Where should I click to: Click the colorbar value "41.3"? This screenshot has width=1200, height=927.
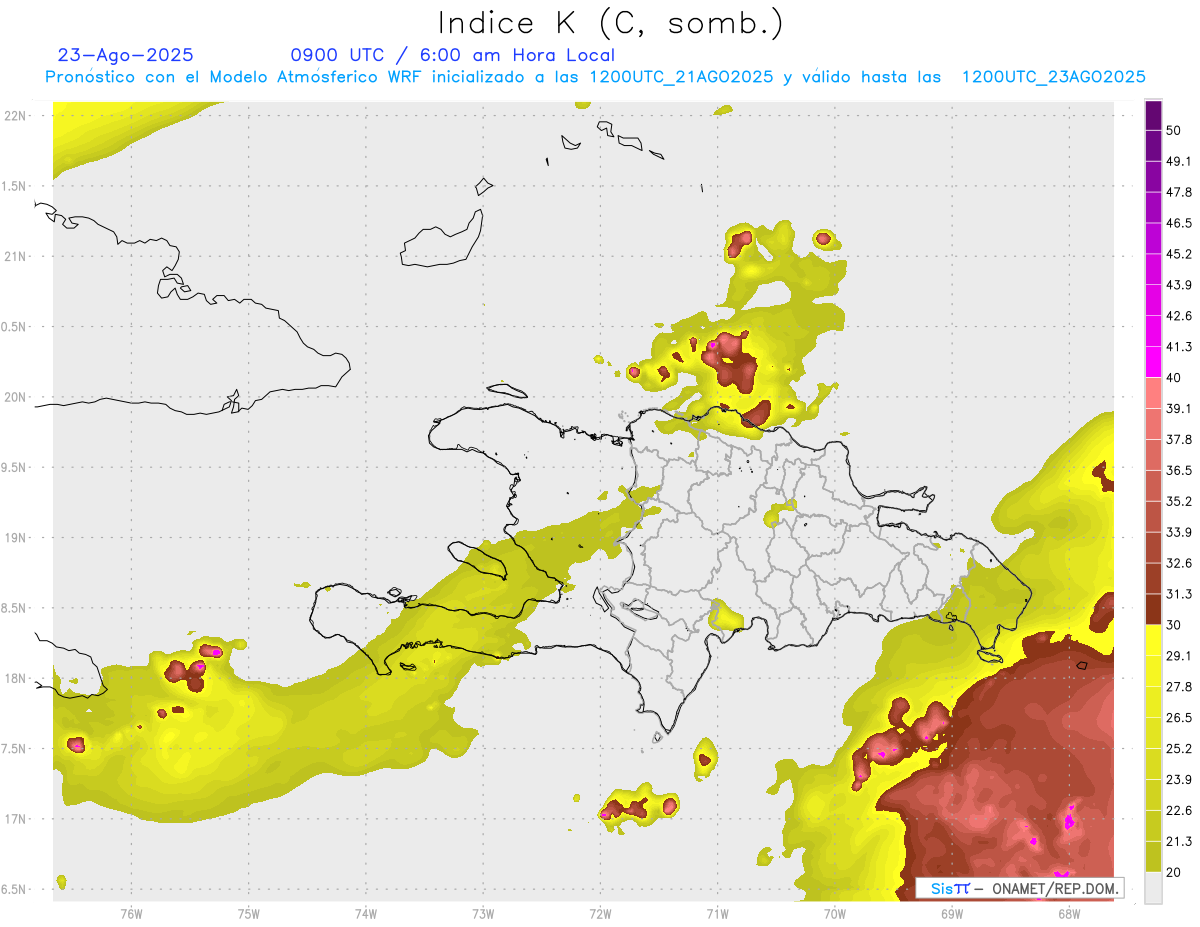(1179, 347)
